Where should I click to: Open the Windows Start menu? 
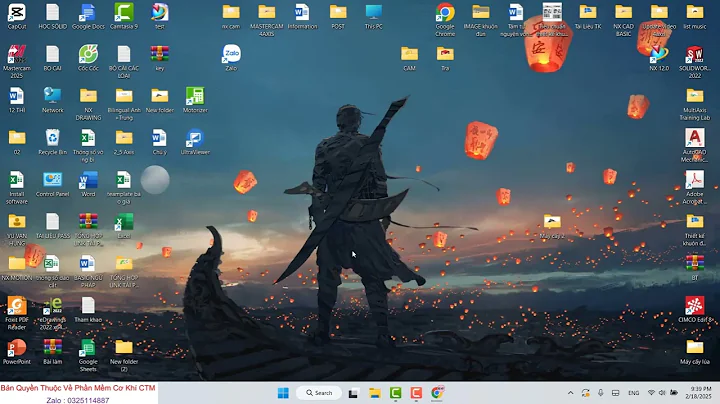pos(283,393)
